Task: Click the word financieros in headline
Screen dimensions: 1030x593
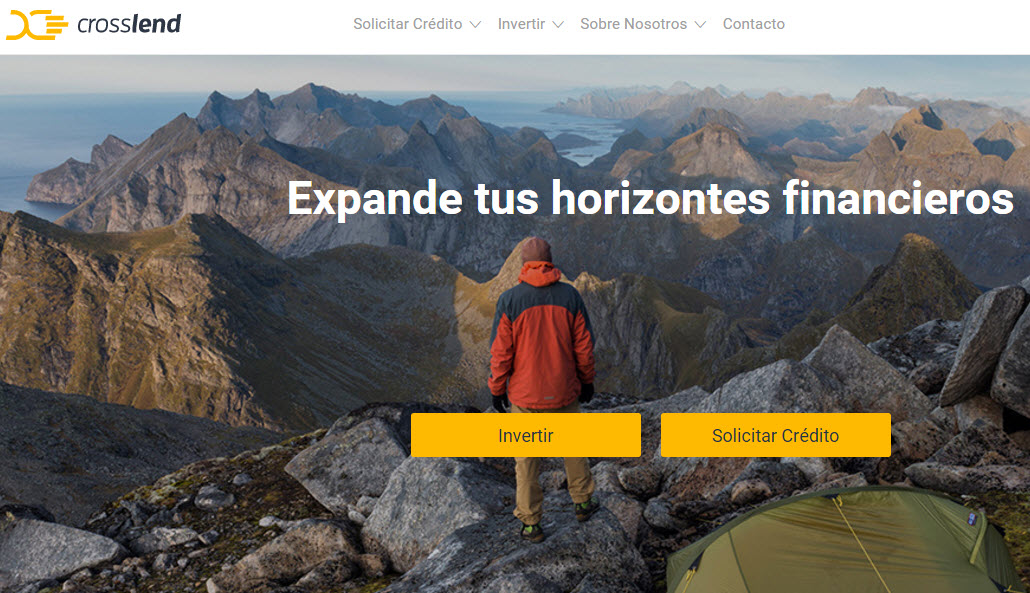Action: click(898, 198)
